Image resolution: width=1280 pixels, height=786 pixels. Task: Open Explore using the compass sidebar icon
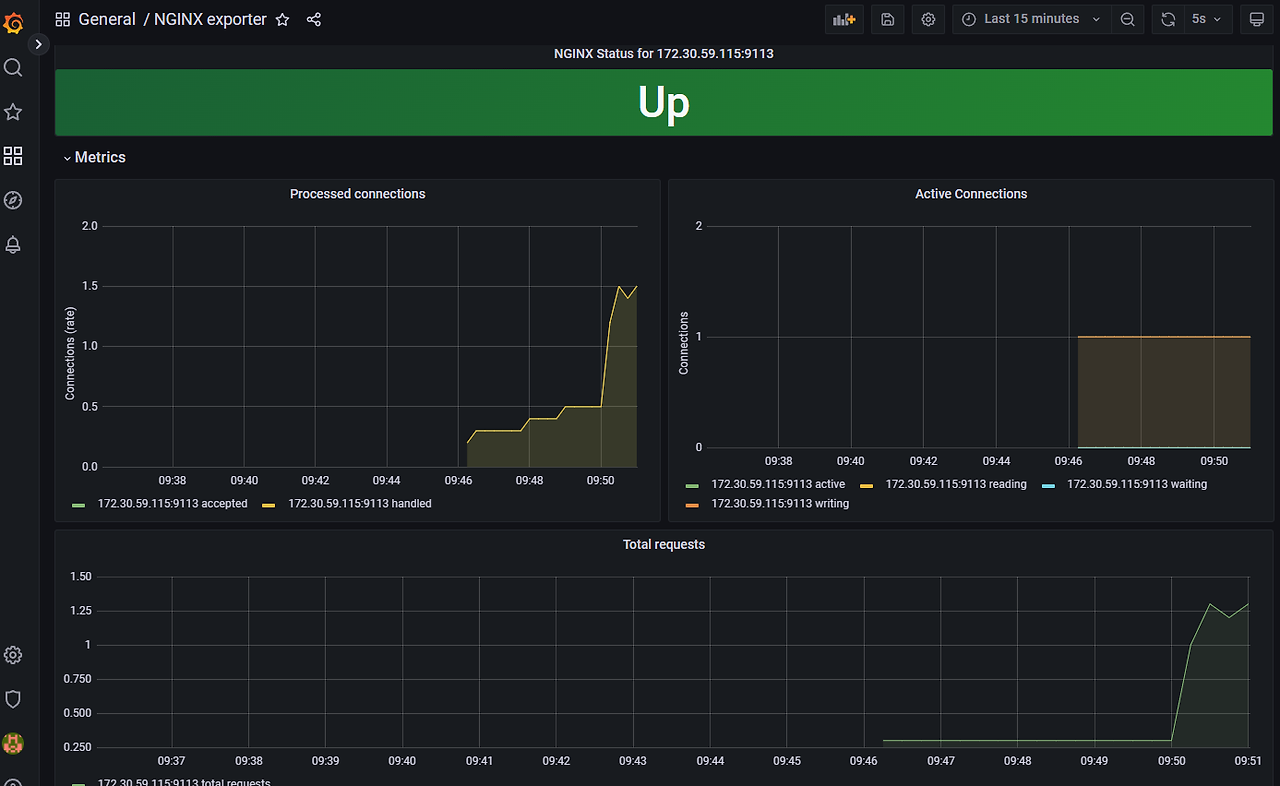[x=13, y=200]
